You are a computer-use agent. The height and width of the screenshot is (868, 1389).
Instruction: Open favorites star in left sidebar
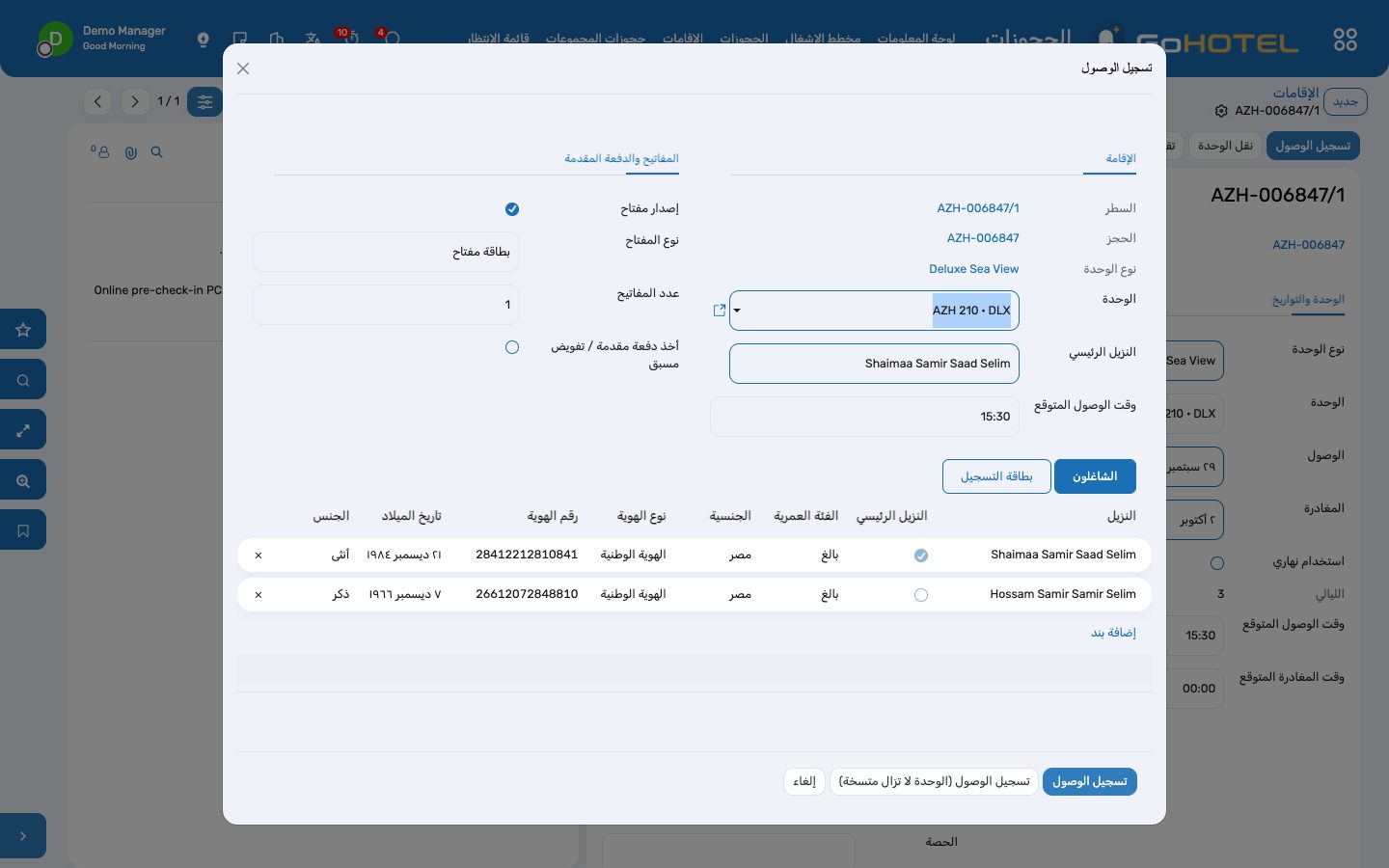click(x=23, y=330)
